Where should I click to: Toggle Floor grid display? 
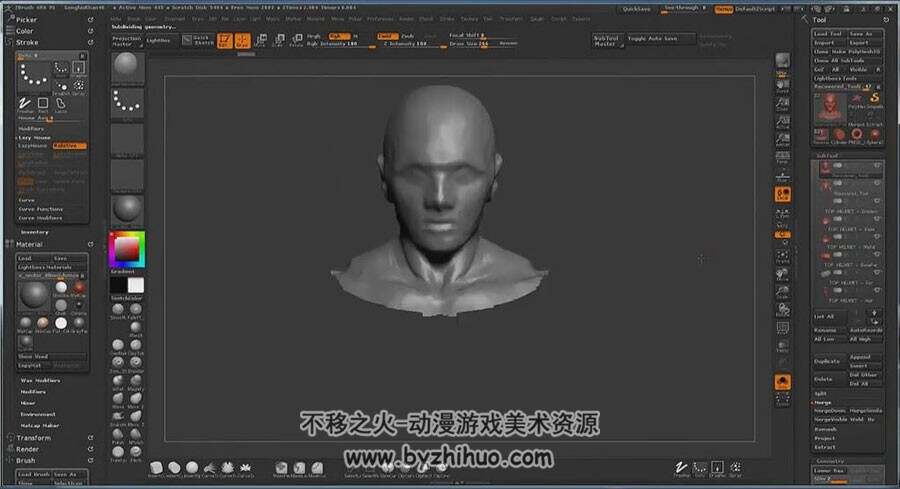pyautogui.click(x=782, y=174)
